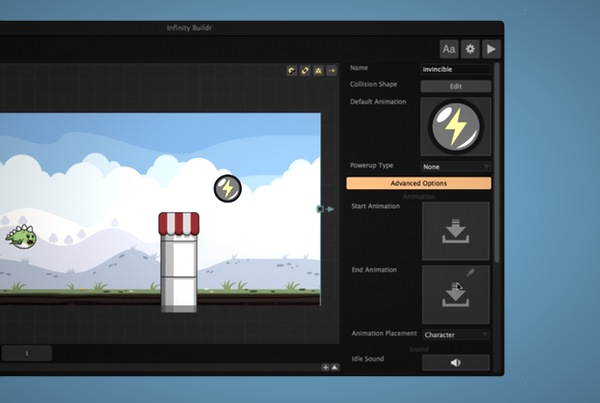Image resolution: width=600 pixels, height=403 pixels.
Task: Toggle the Advanced Options section
Action: pos(419,183)
